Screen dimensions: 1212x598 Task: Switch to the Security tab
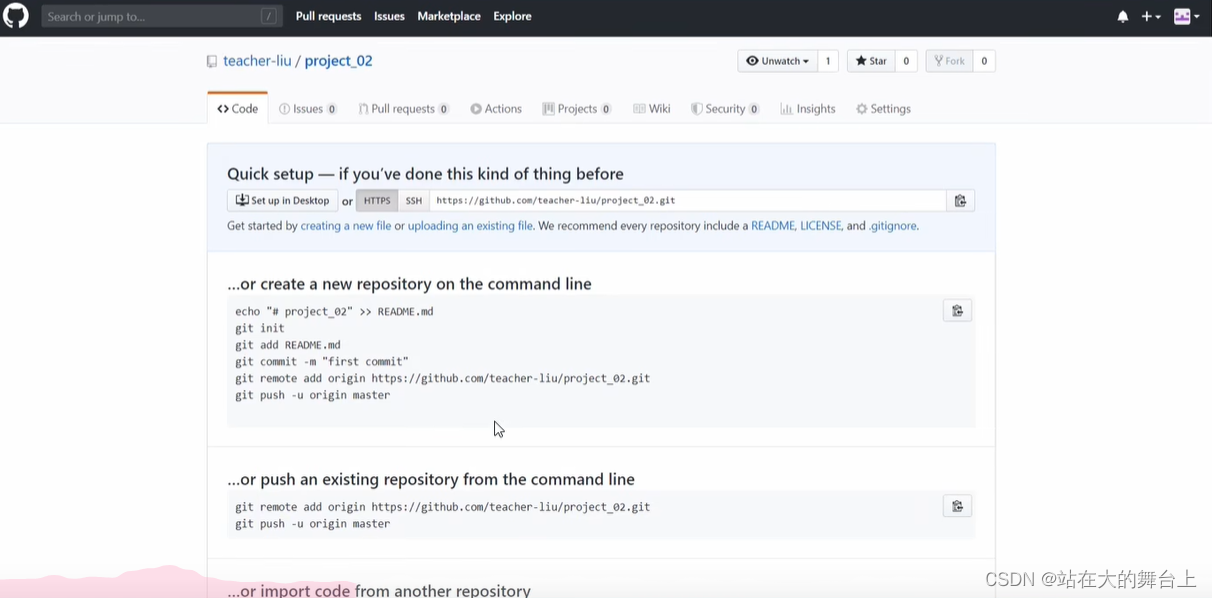point(725,109)
